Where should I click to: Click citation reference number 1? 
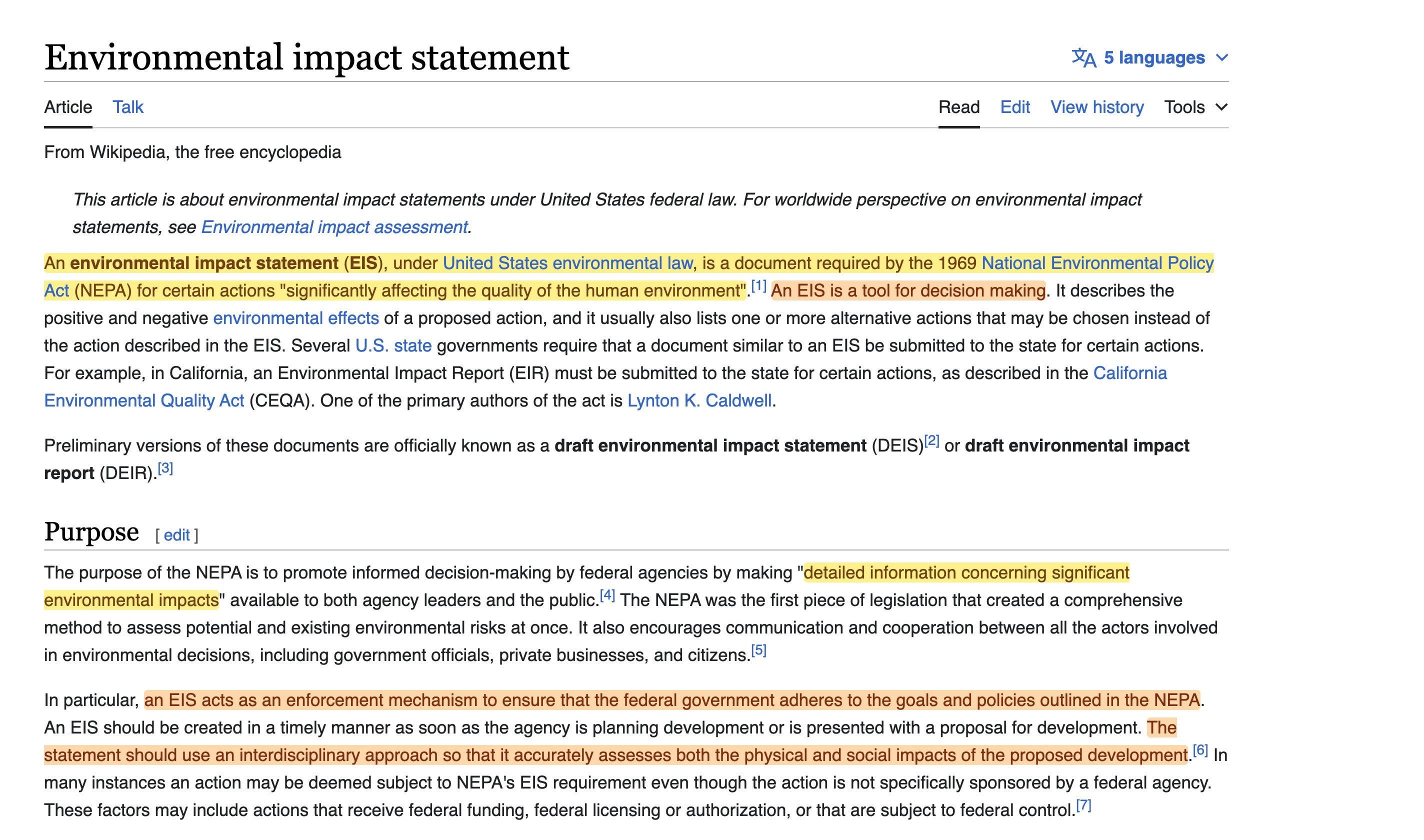click(758, 286)
